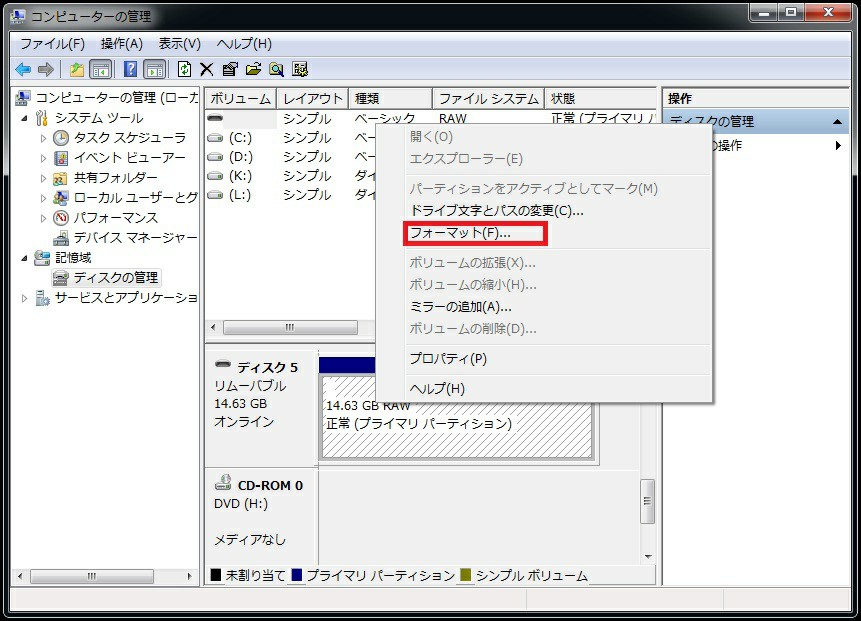Screen dimensions: 861x621
Task: Open the ヘルプ(H) menu bar item
Action: [x=244, y=44]
